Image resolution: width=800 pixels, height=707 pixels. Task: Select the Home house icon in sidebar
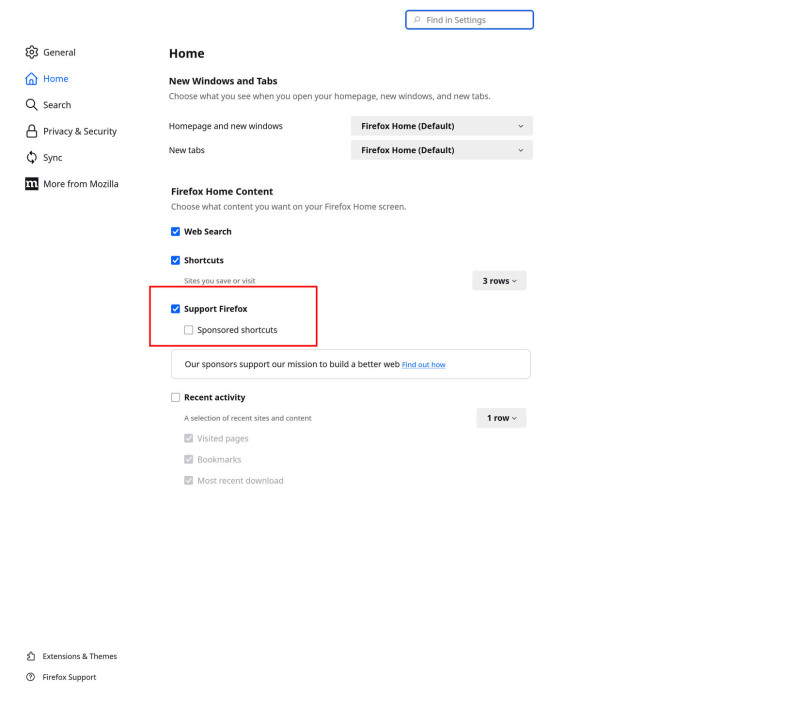(x=32, y=79)
